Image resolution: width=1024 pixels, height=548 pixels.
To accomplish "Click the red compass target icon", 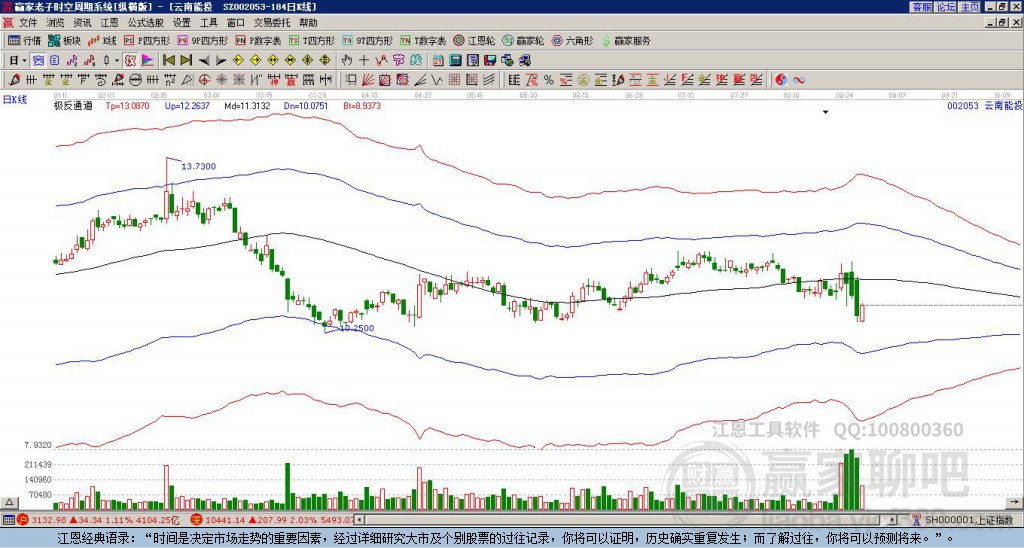I will [204, 80].
